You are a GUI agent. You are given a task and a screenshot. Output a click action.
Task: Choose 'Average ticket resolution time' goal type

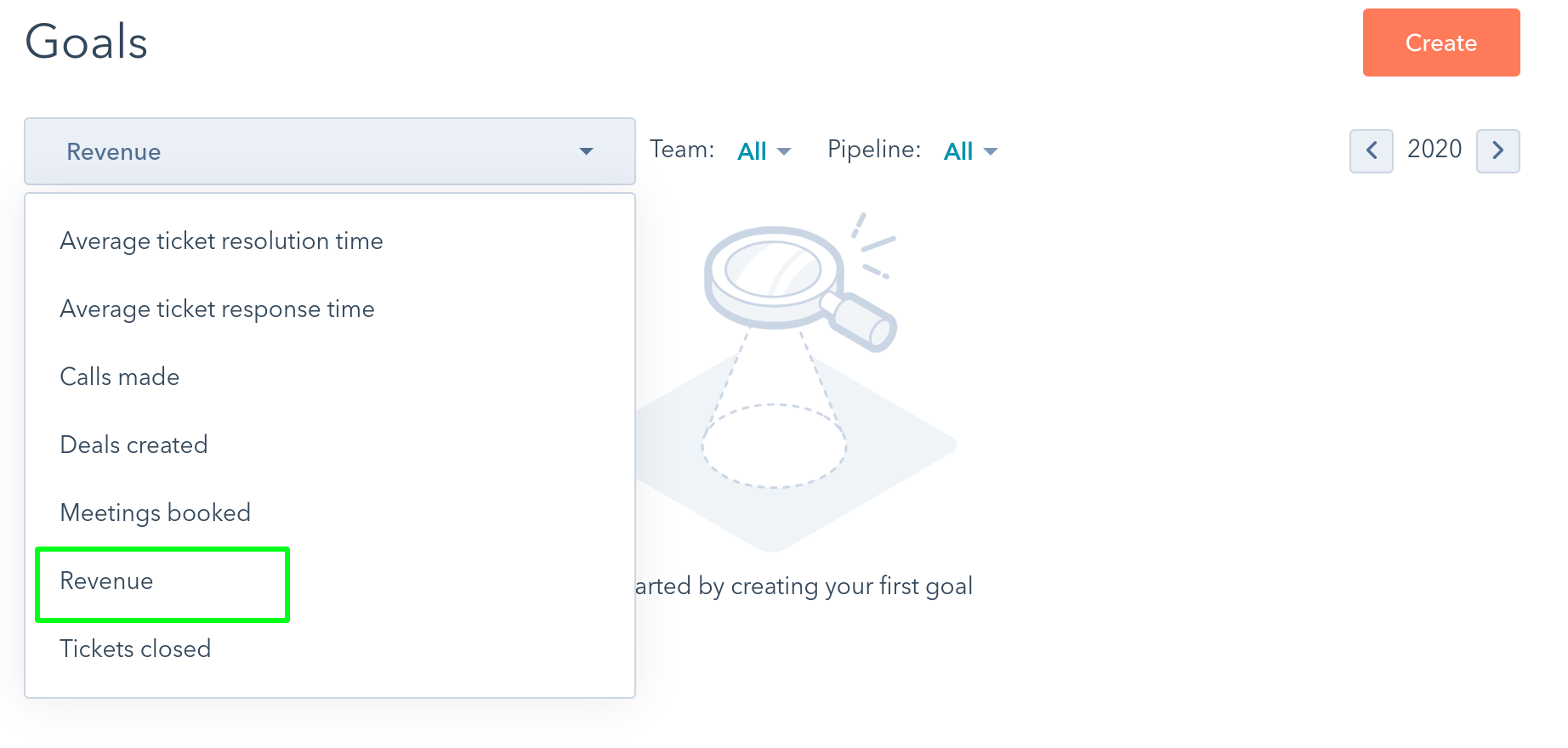click(221, 241)
